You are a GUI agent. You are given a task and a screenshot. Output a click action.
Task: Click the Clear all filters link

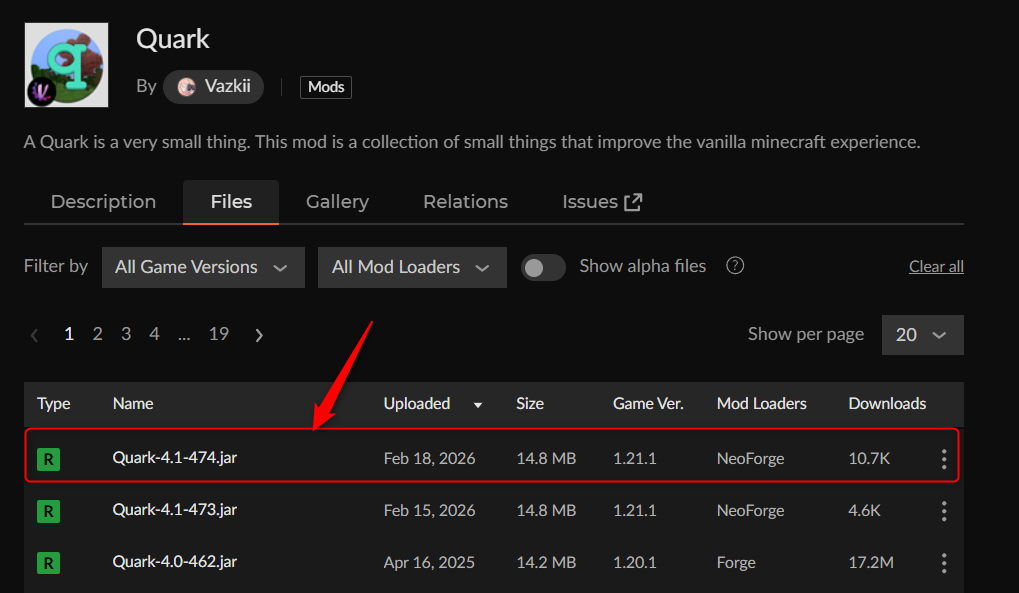click(x=936, y=267)
